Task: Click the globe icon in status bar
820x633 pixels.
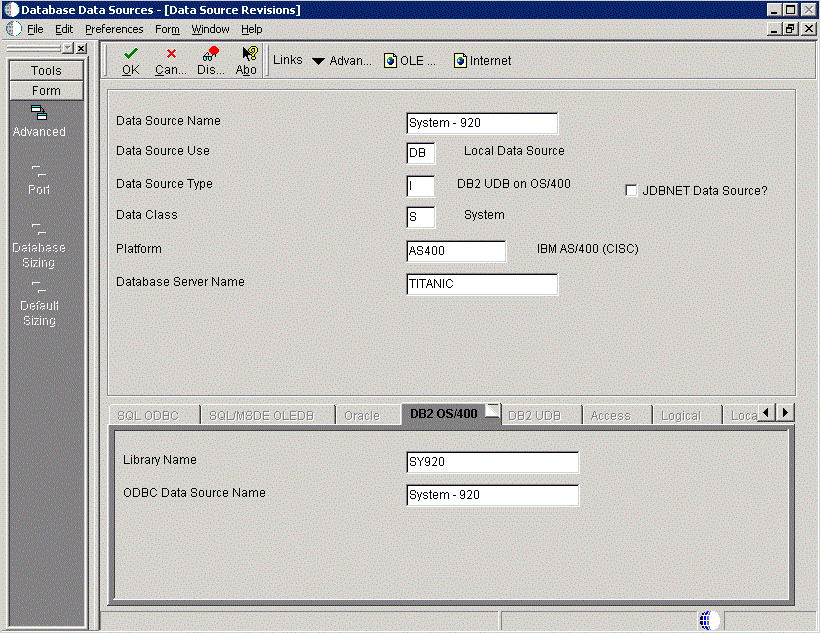Action: pos(709,620)
